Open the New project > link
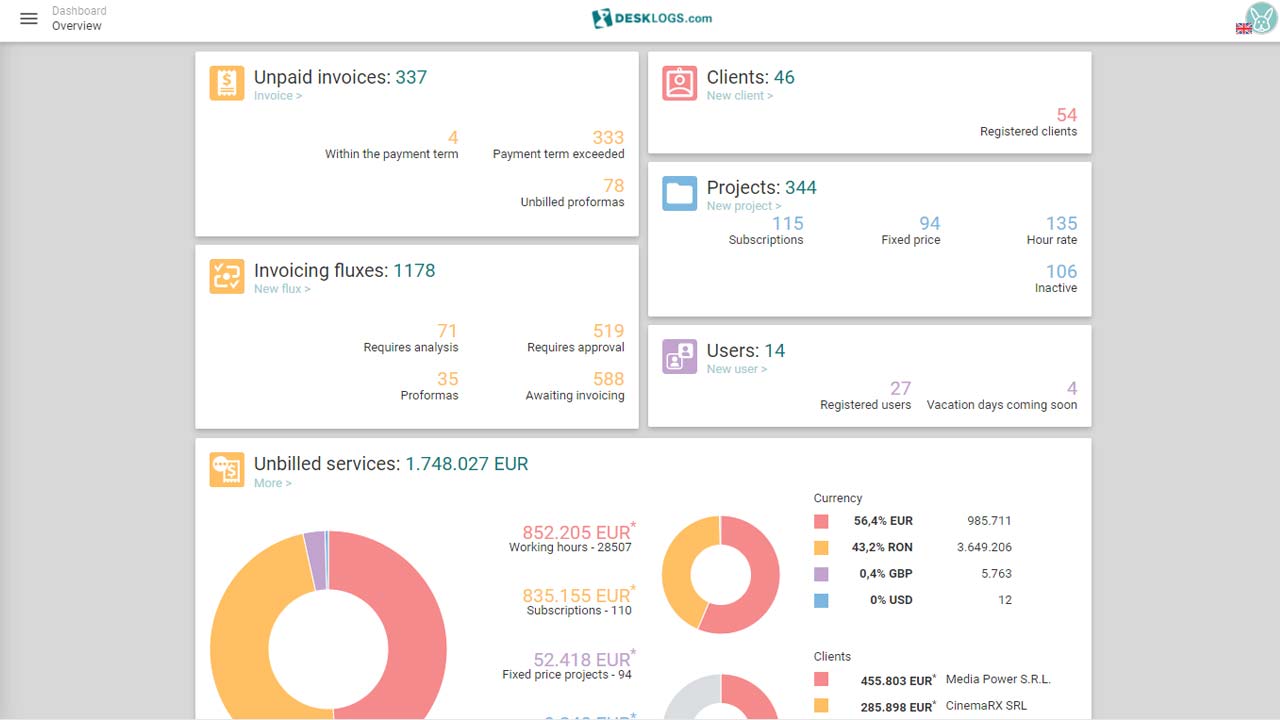Screen dimensions: 1280x720 coord(744,206)
